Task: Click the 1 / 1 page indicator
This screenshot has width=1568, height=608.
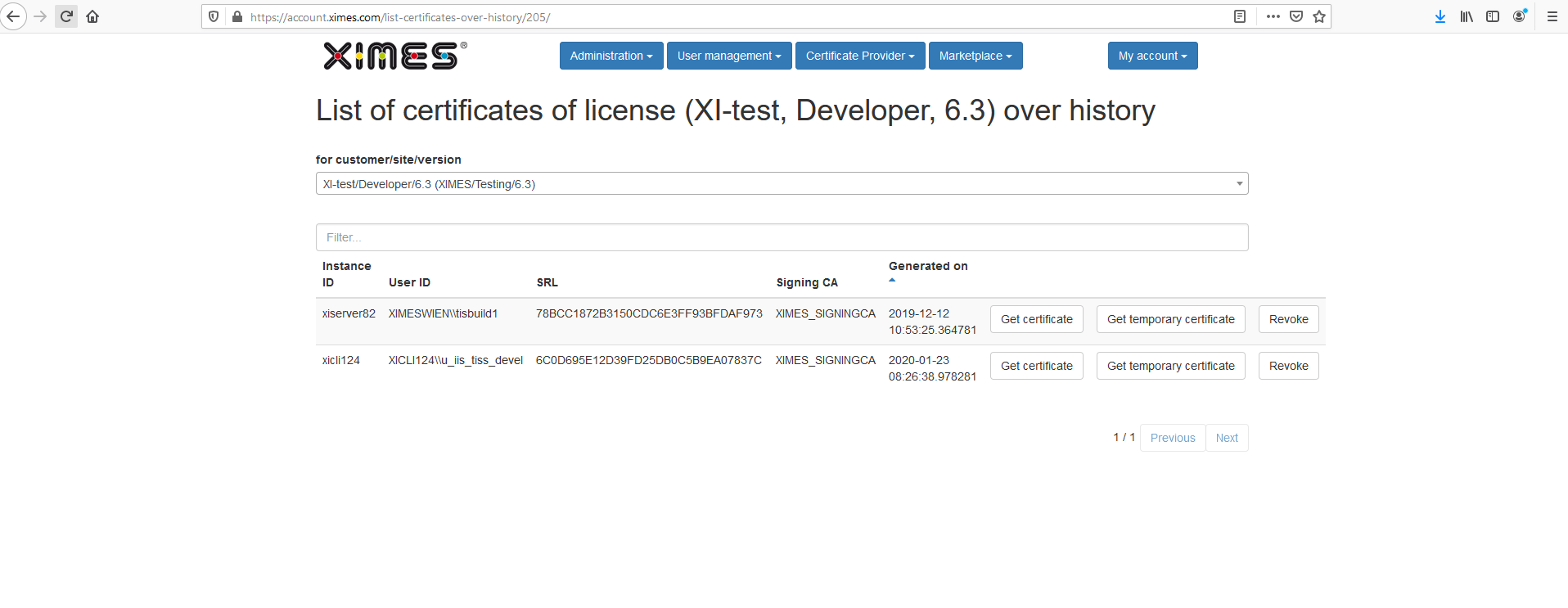Action: point(1124,437)
